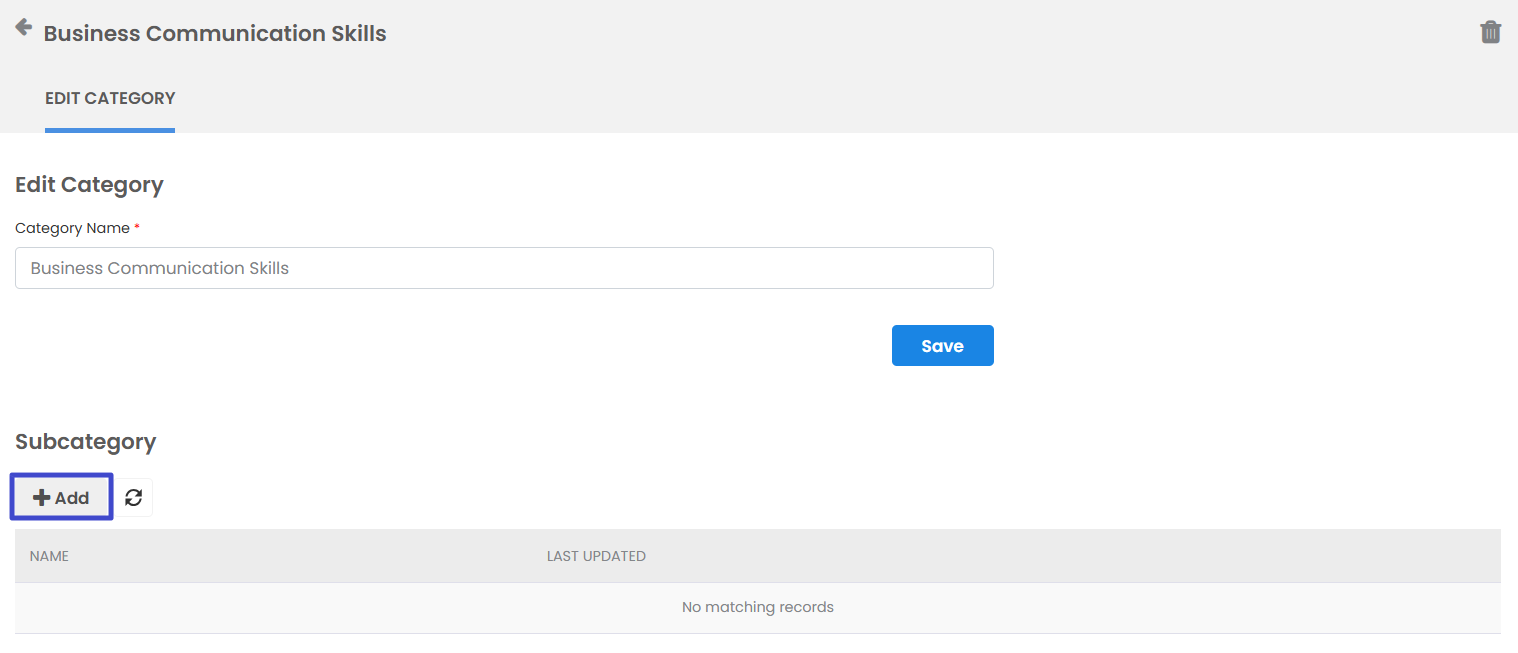This screenshot has width=1518, height=653.
Task: Click the Subcategory section heading
Action: point(86,442)
